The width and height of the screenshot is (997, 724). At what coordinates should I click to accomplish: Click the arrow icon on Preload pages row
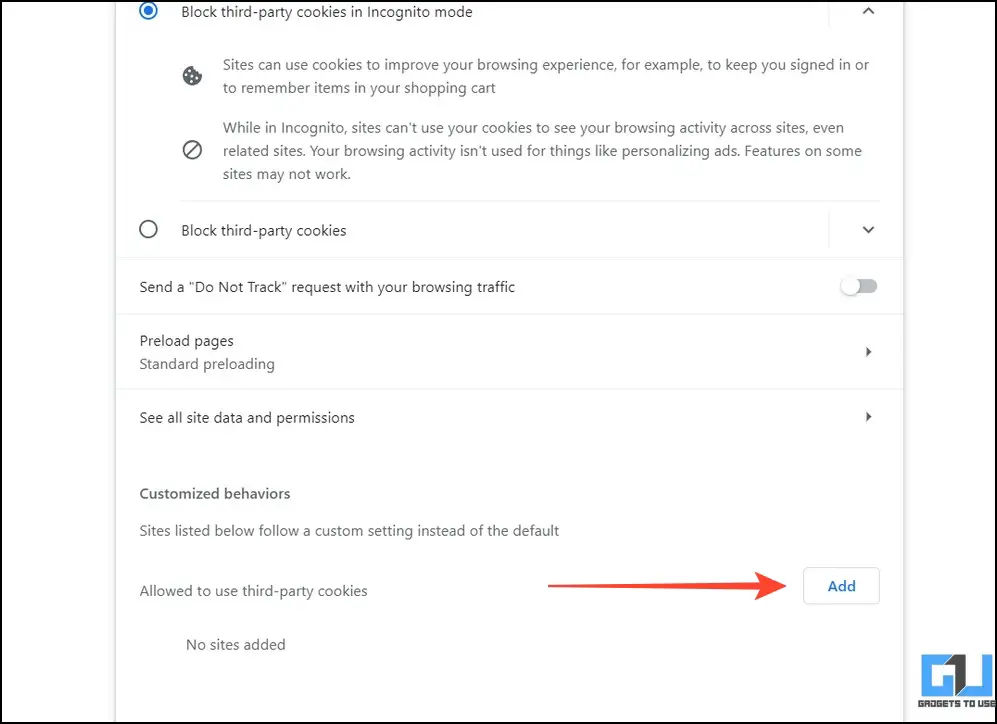[868, 352]
